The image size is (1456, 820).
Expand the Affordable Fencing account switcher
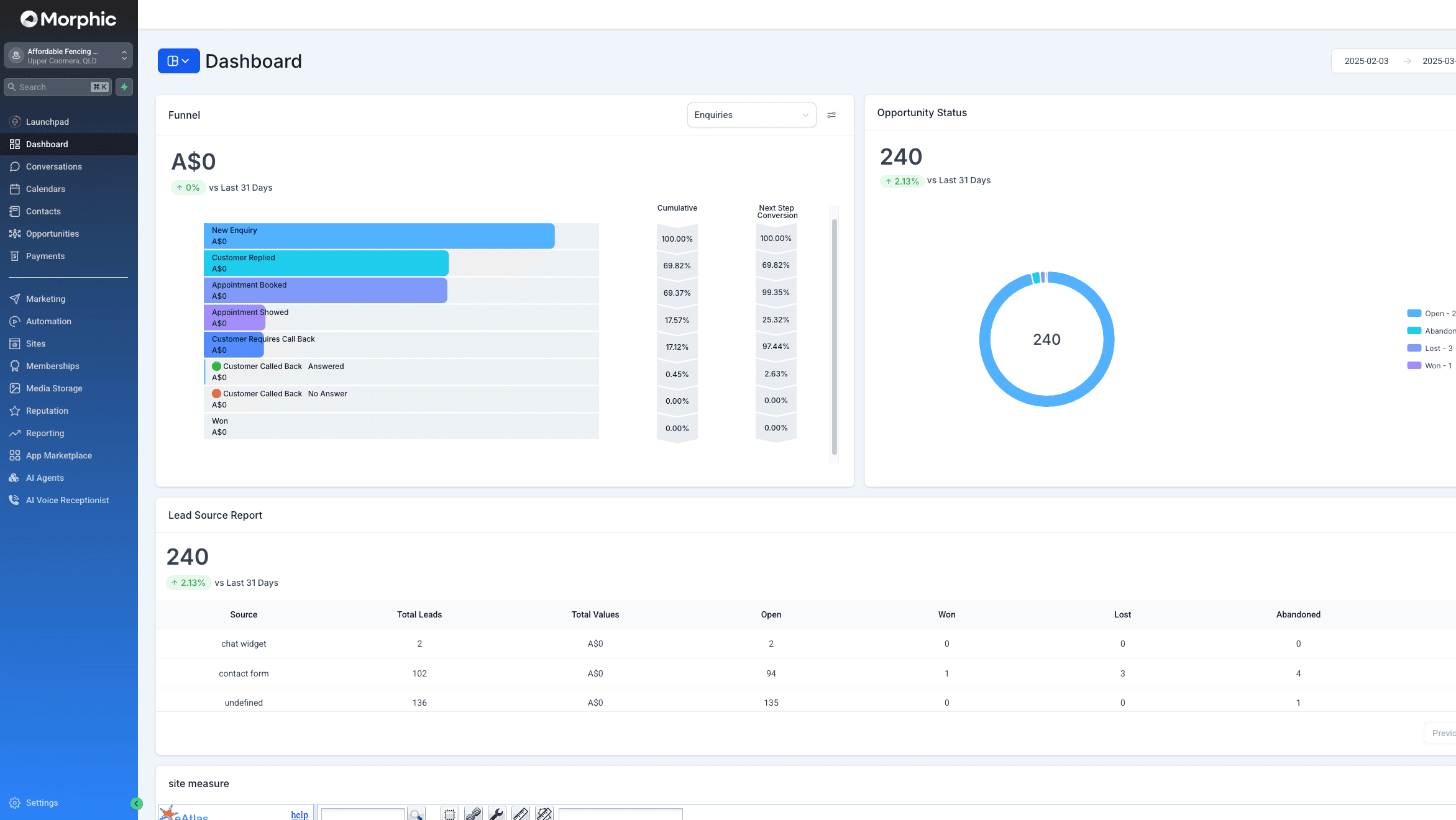click(x=68, y=56)
